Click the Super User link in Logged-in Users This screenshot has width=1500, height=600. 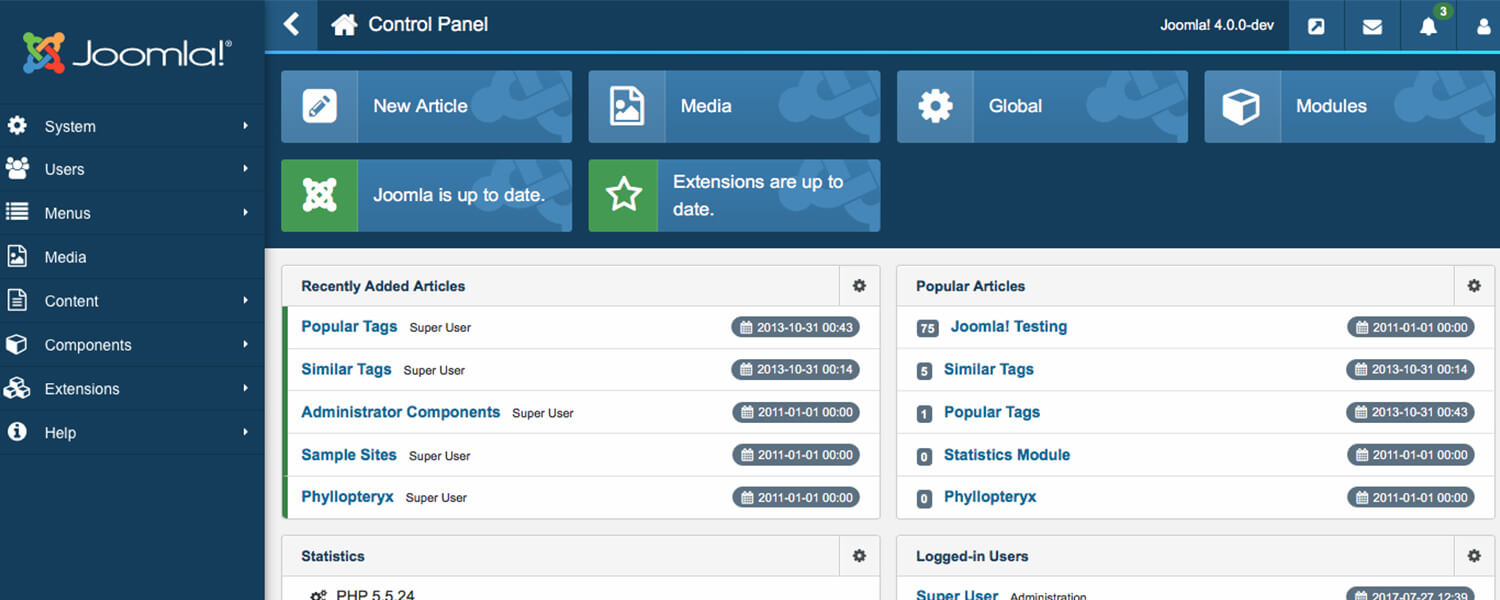[x=957, y=594]
